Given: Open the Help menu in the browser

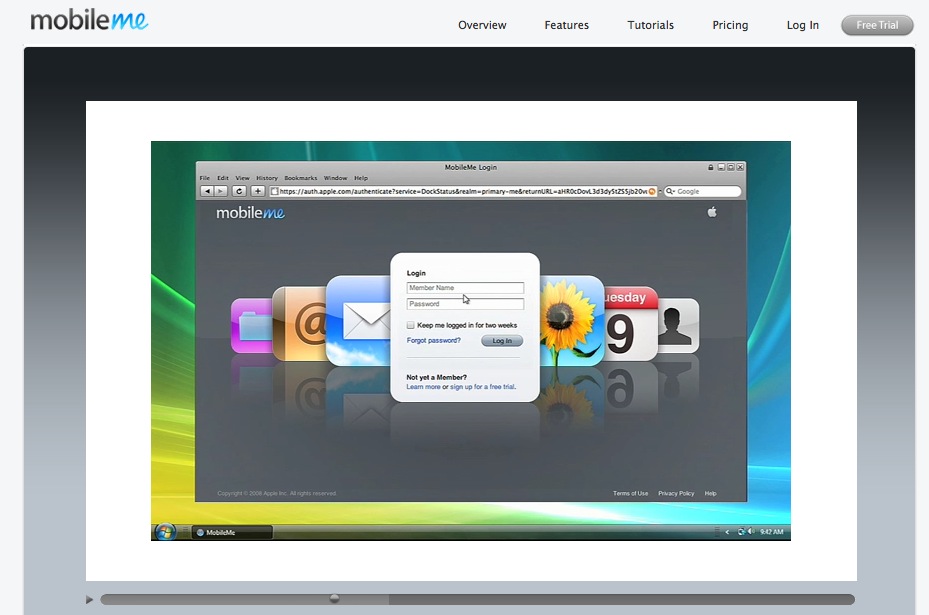Looking at the screenshot, I should 361,178.
